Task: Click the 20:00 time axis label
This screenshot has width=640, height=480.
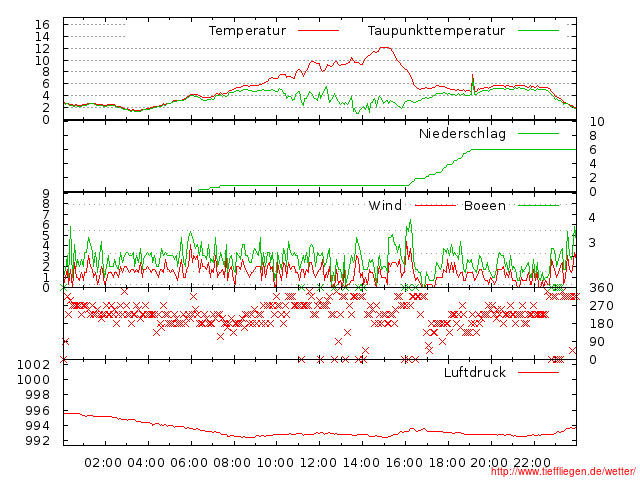Action: [x=489, y=463]
